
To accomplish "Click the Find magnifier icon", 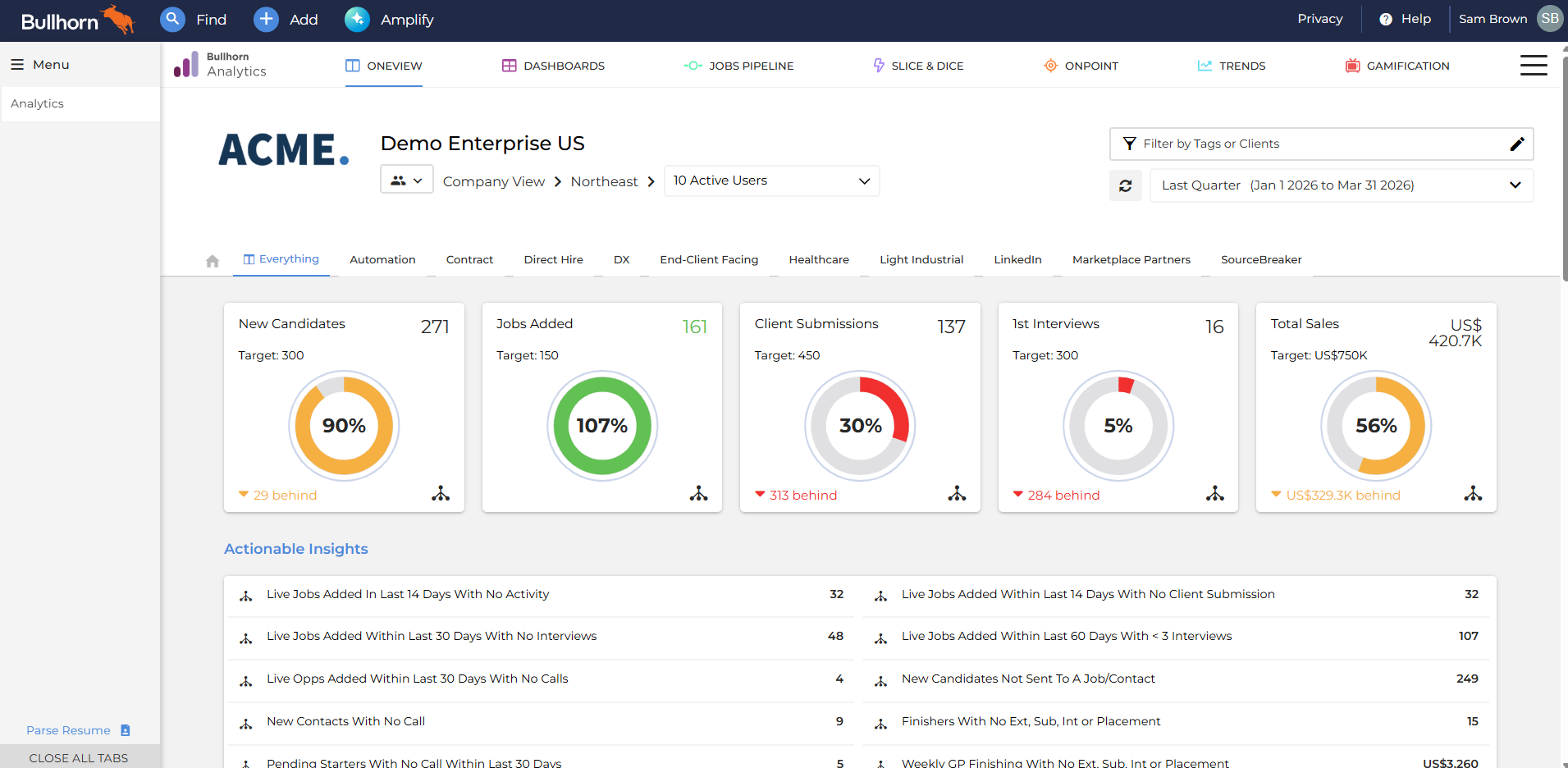I will click(x=172, y=19).
